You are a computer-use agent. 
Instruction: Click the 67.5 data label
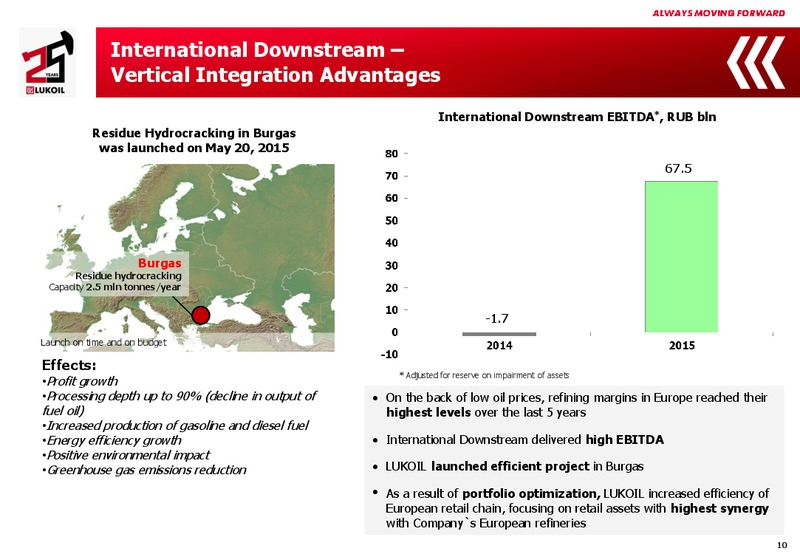tap(678, 169)
